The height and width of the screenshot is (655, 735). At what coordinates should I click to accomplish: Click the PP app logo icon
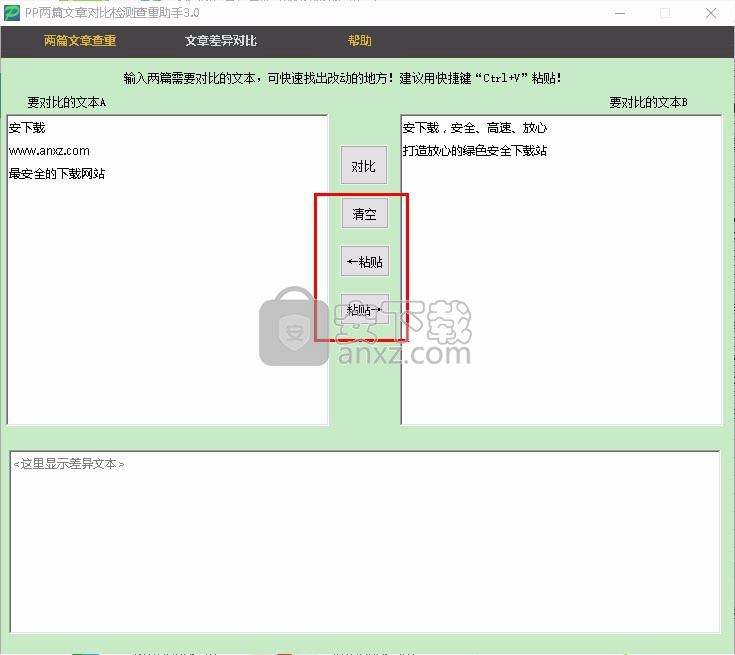12,13
